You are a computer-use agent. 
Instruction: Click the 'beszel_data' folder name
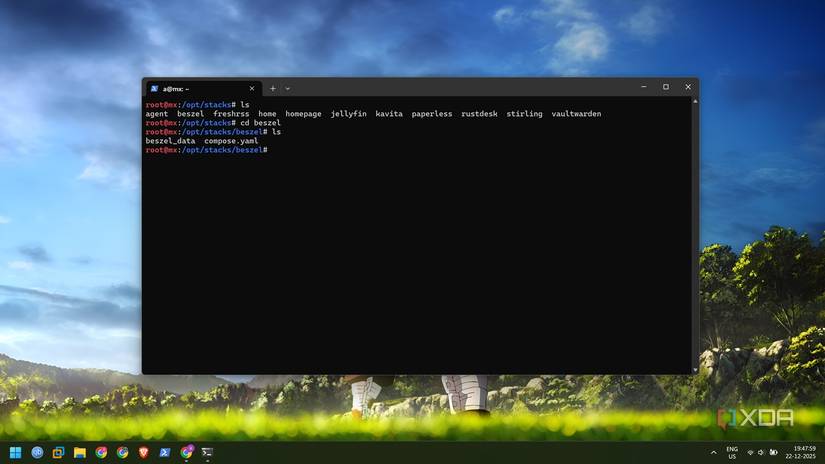[x=170, y=141]
